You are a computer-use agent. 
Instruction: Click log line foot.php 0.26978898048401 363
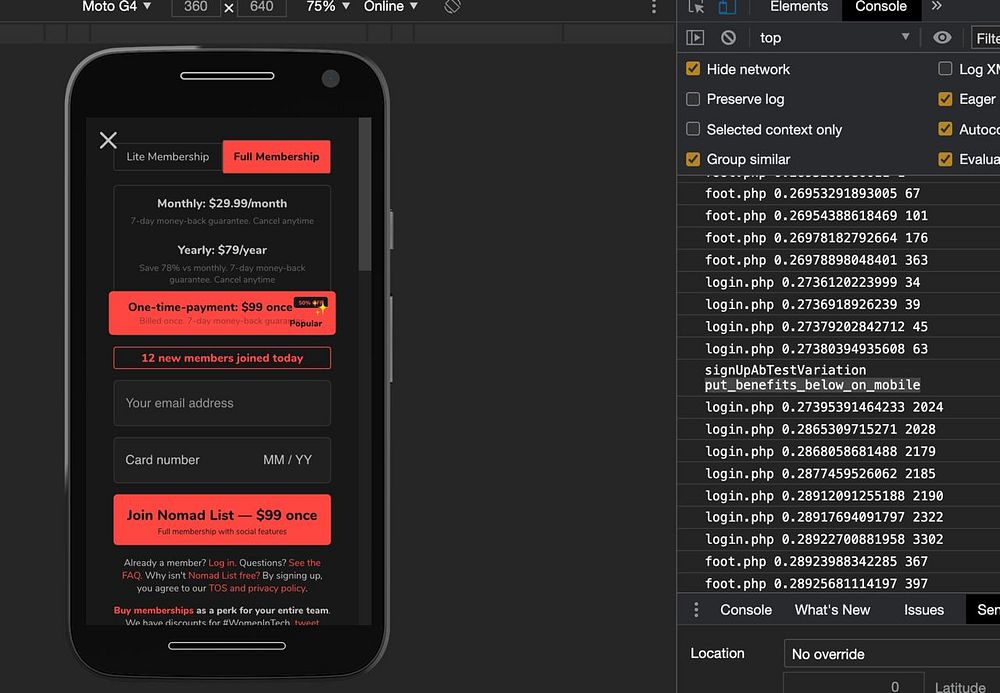[816, 260]
